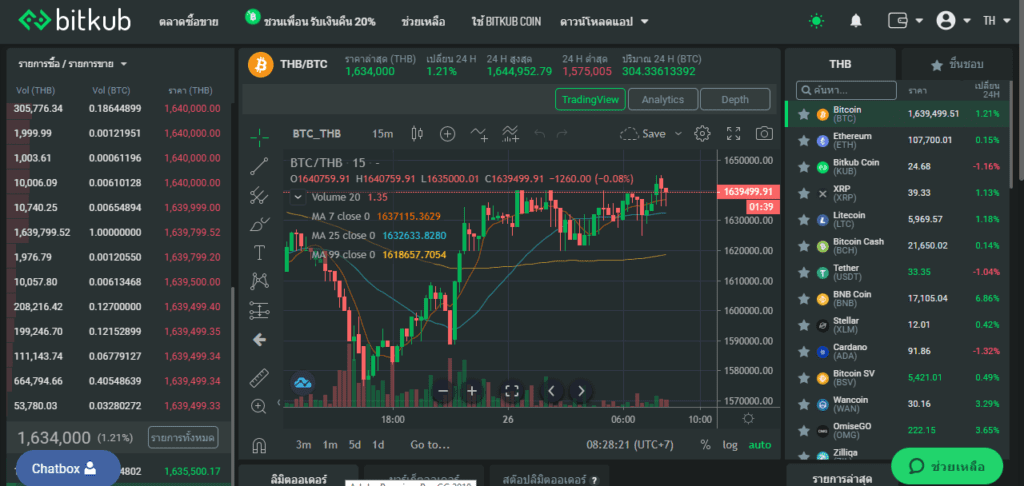
Task: Open the timezone clock 08:28:21 (UTC+7)
Action: click(x=630, y=445)
